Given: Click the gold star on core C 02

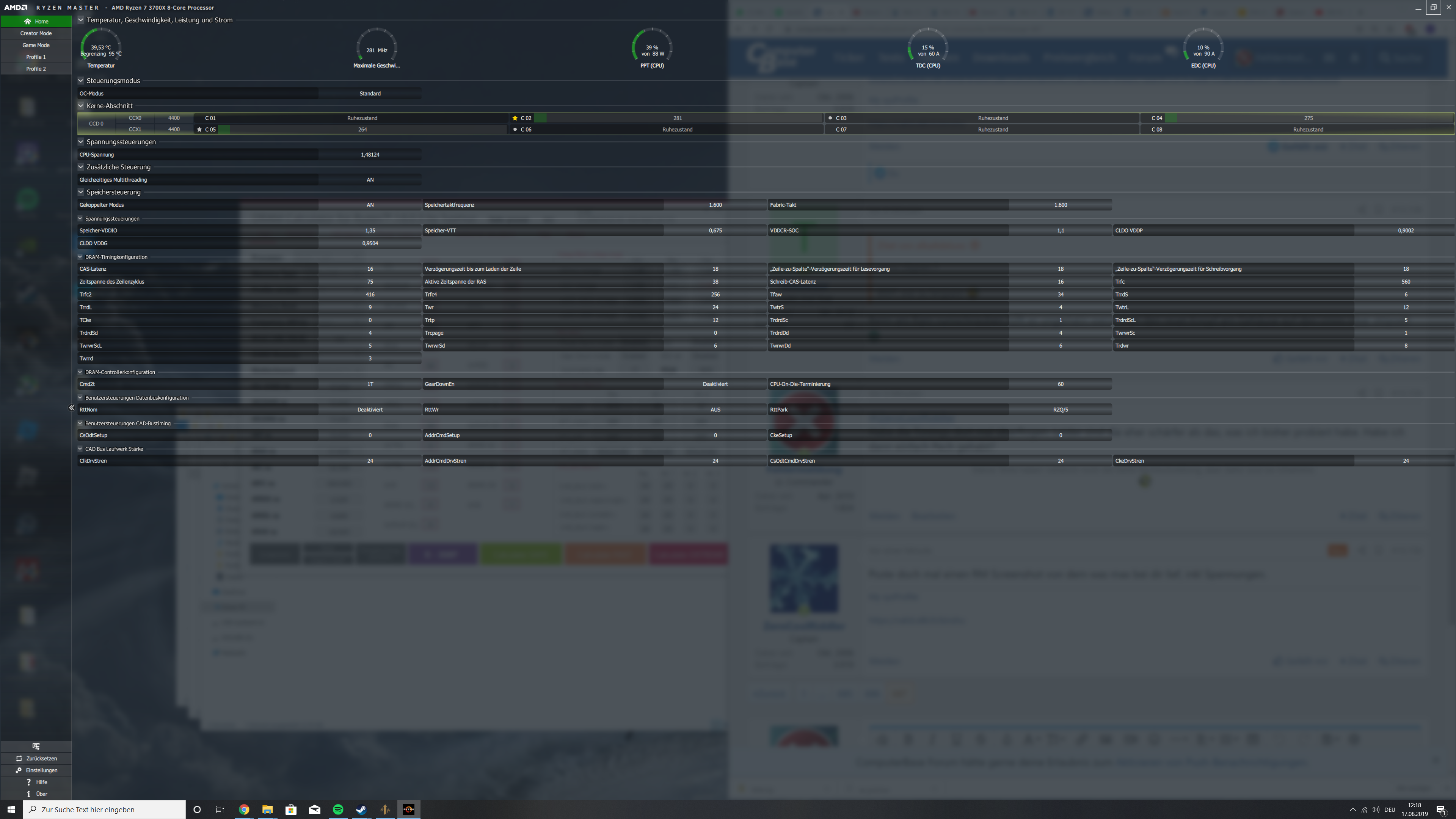Looking at the screenshot, I should click(x=515, y=118).
